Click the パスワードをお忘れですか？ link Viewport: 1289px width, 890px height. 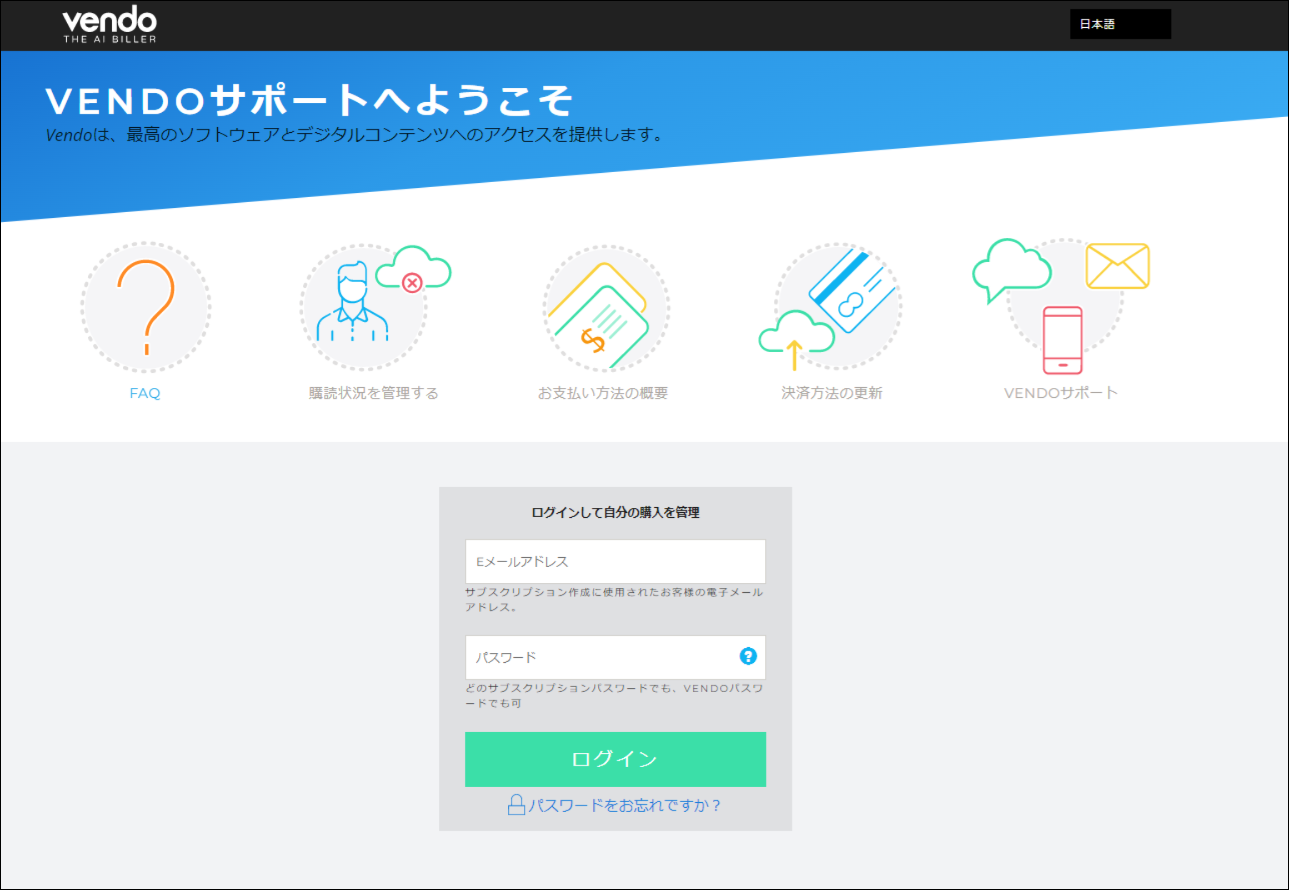coord(625,805)
